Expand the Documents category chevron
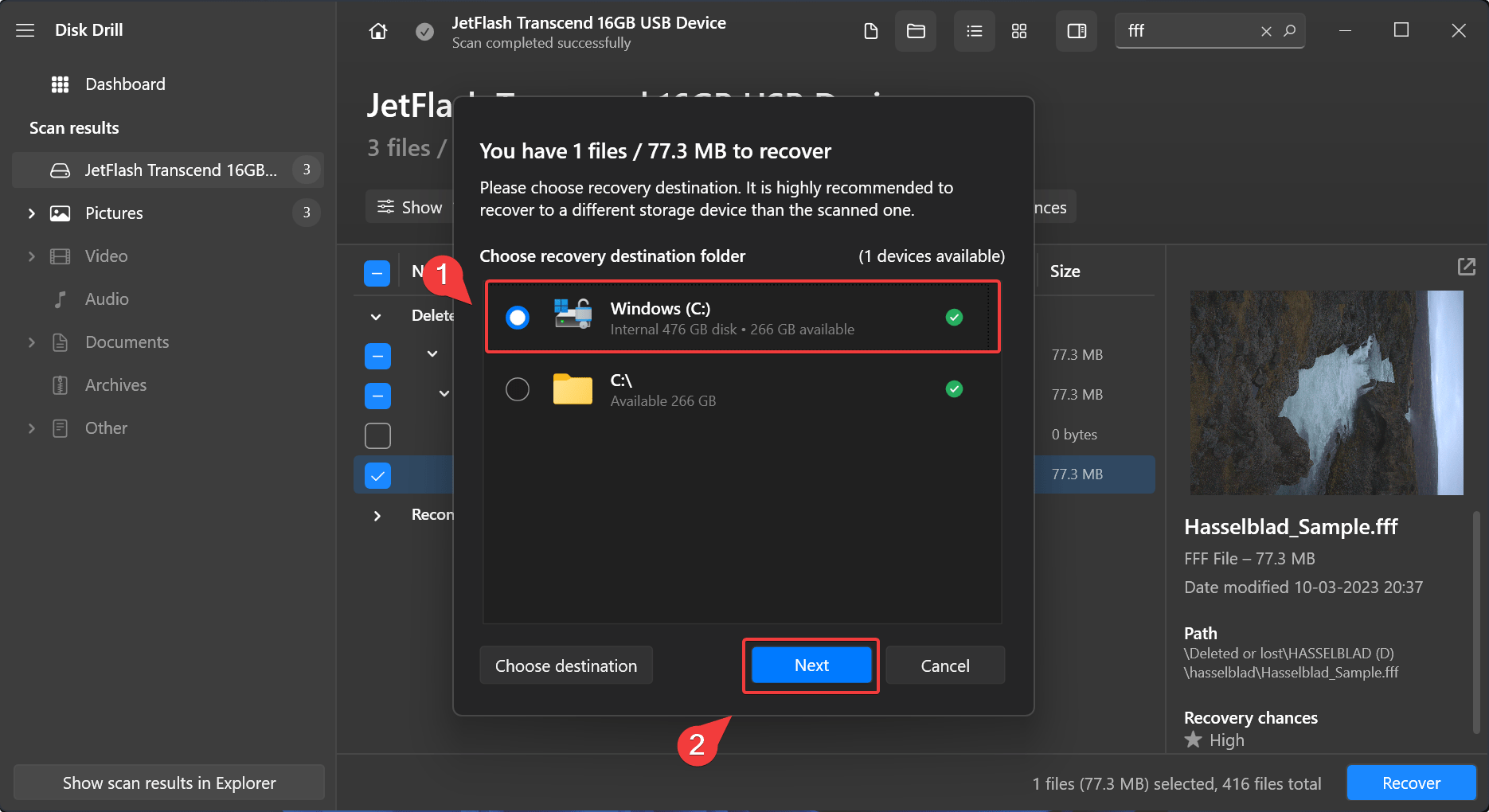Image resolution: width=1489 pixels, height=812 pixels. click(32, 342)
